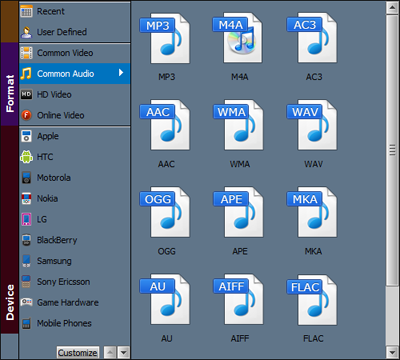400x360 pixels.
Task: Open the BlackBerry device category
Action: [75, 240]
